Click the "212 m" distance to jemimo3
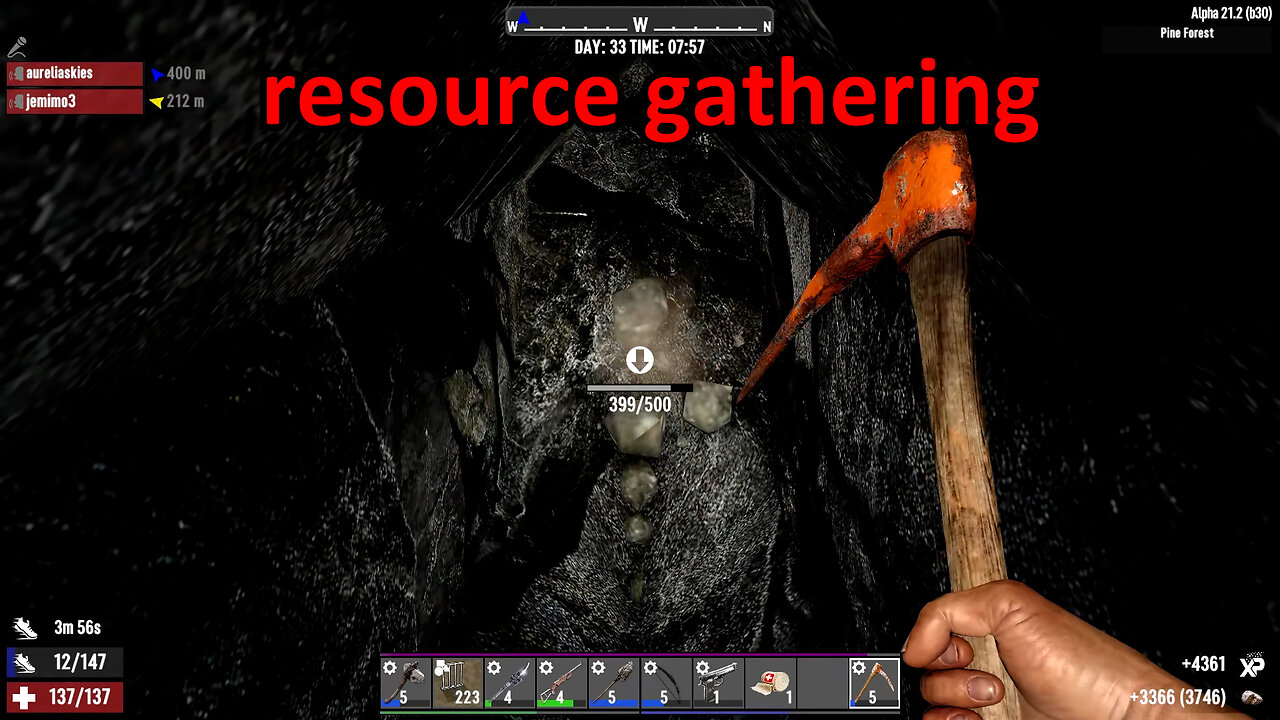This screenshot has height=720, width=1280. pyautogui.click(x=186, y=101)
